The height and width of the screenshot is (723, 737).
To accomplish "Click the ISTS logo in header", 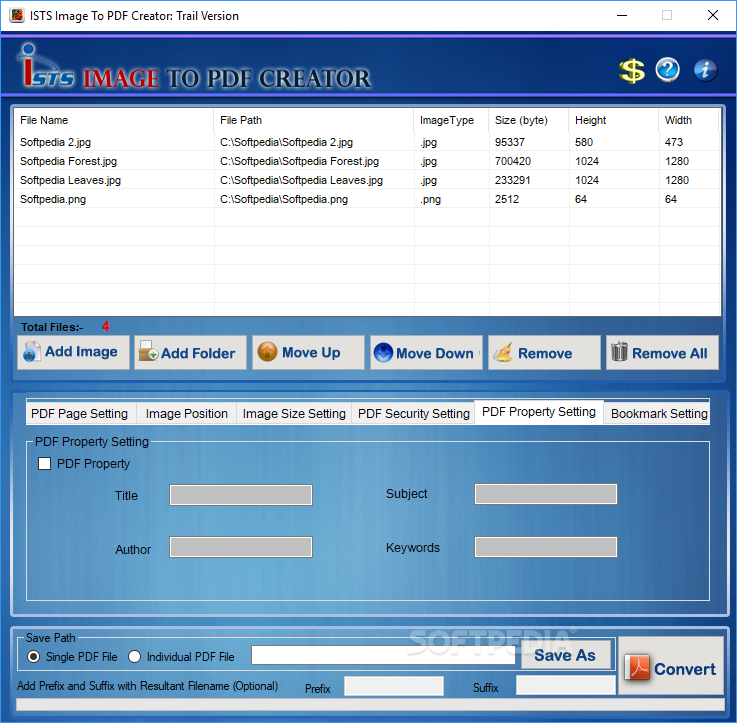I will click(47, 66).
